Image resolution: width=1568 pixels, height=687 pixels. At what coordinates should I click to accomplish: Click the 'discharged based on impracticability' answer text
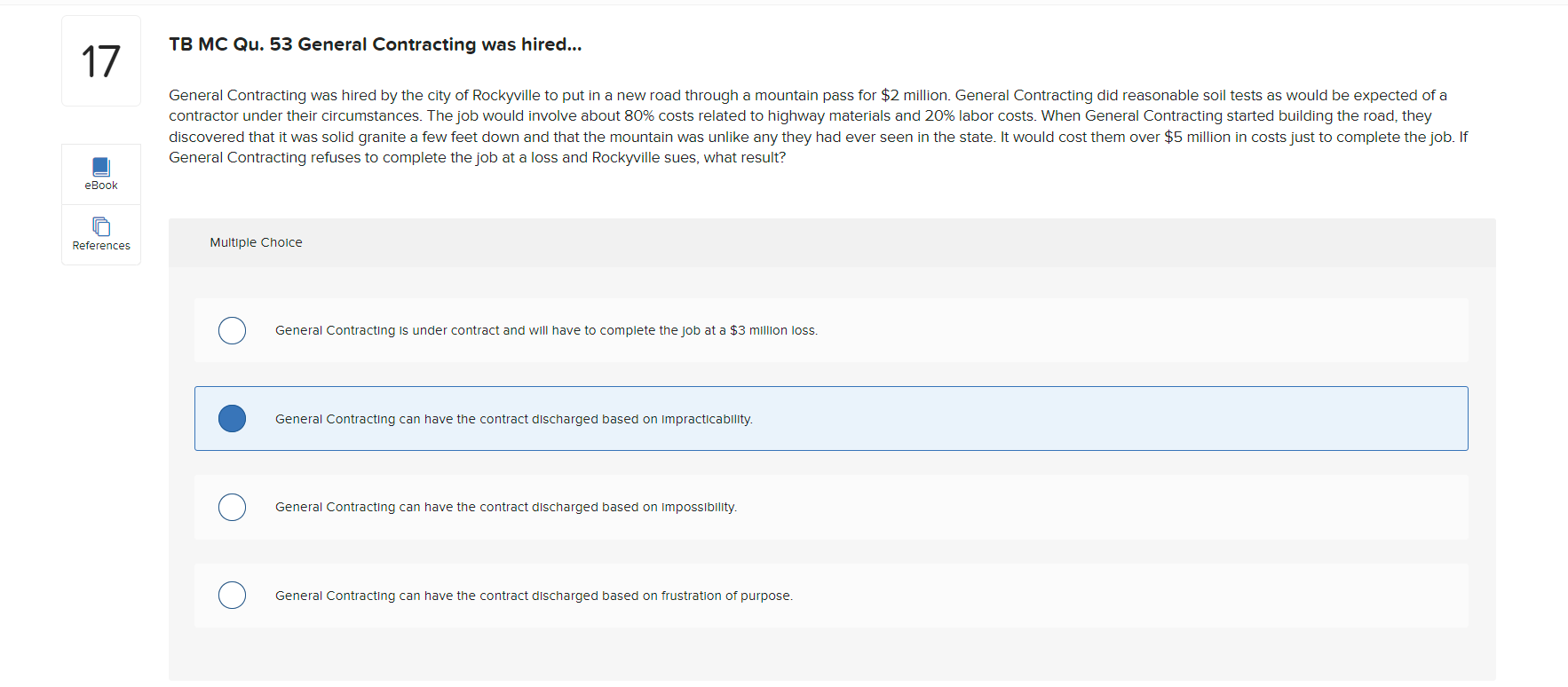[x=513, y=419]
